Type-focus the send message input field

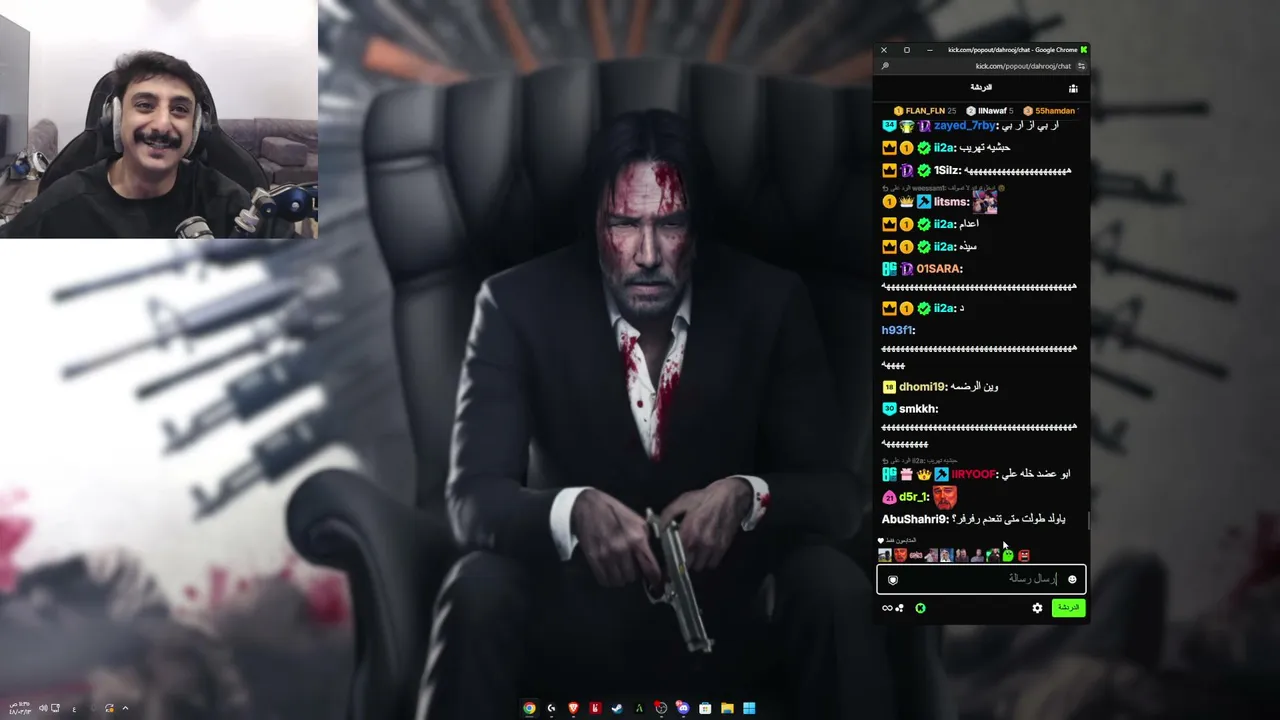pos(981,580)
